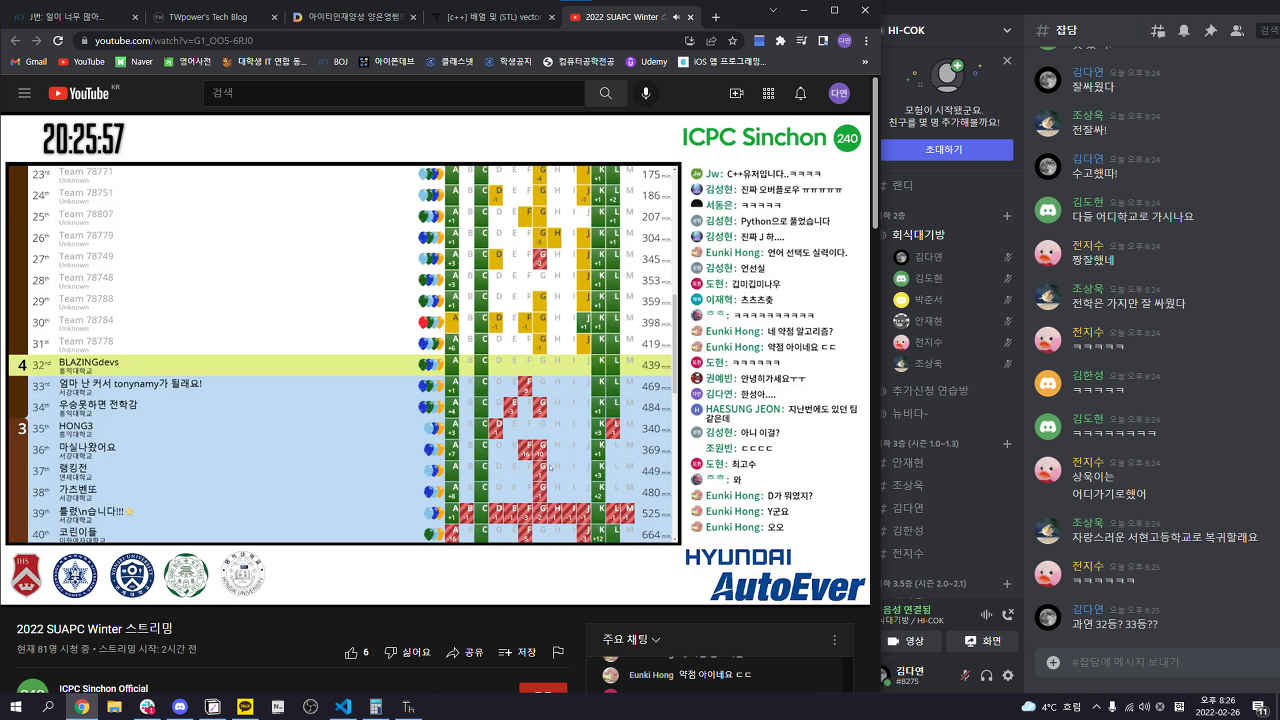Image resolution: width=1280 pixels, height=720 pixels.
Task: Open Discord from the taskbar
Action: click(180, 707)
